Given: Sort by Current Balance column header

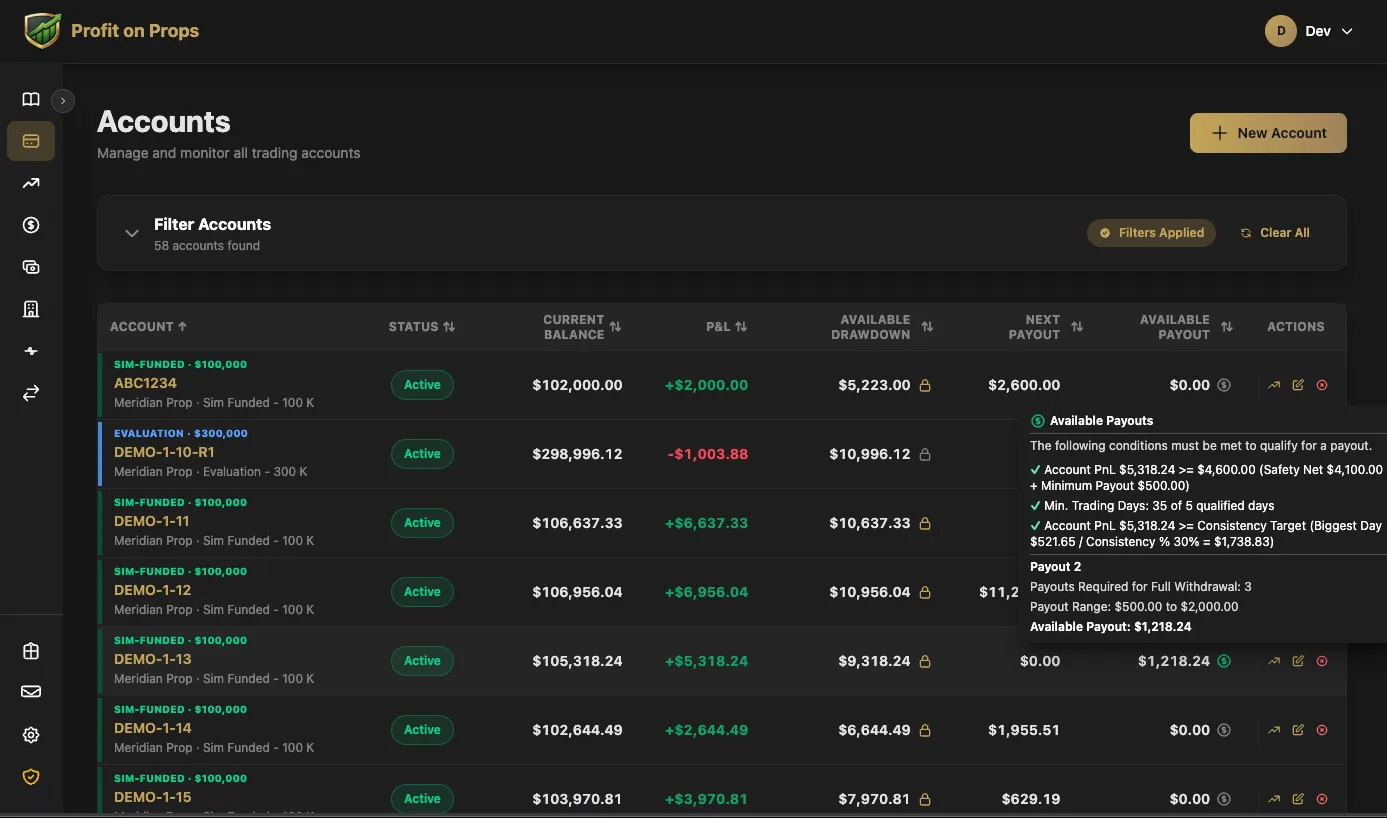Looking at the screenshot, I should click(582, 327).
